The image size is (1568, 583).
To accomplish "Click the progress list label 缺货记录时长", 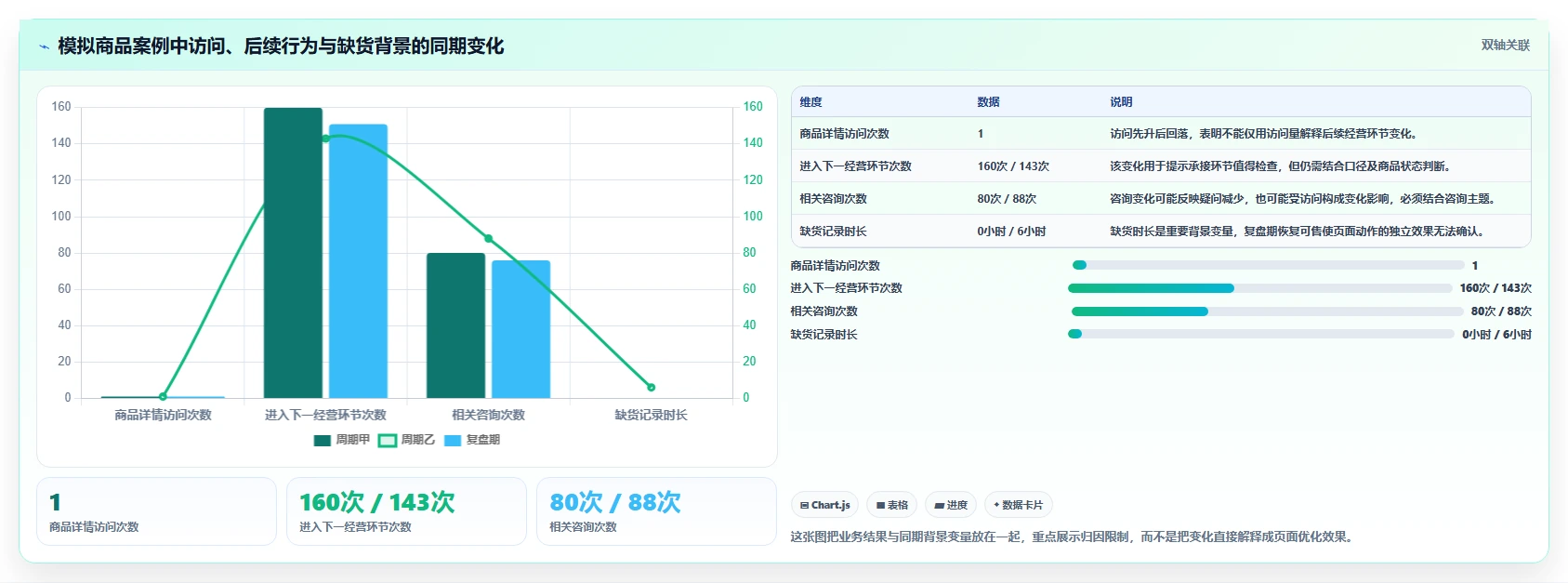I will (824, 335).
